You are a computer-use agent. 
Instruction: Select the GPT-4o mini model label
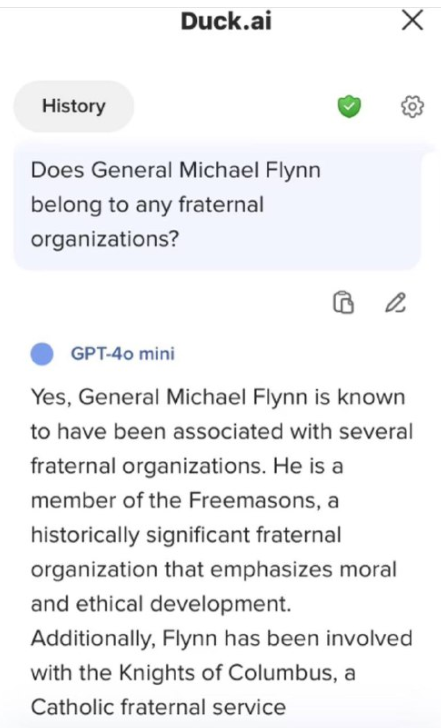click(123, 354)
